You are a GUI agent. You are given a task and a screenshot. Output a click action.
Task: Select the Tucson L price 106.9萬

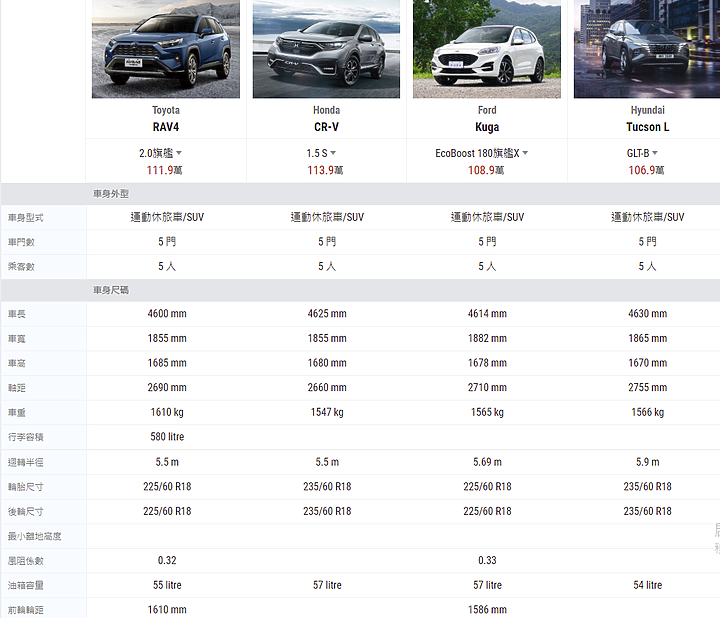(x=646, y=170)
